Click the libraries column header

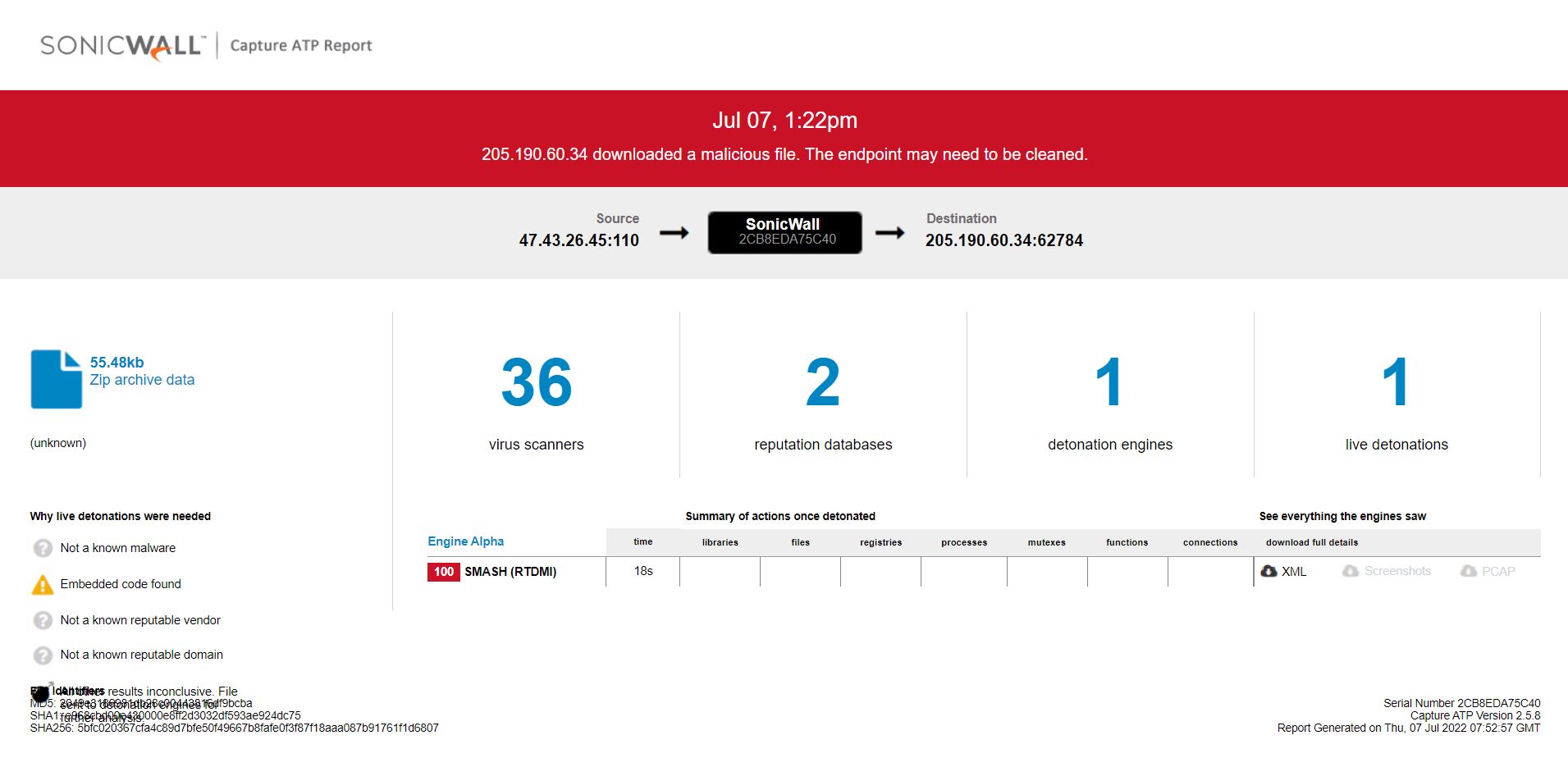click(x=720, y=542)
